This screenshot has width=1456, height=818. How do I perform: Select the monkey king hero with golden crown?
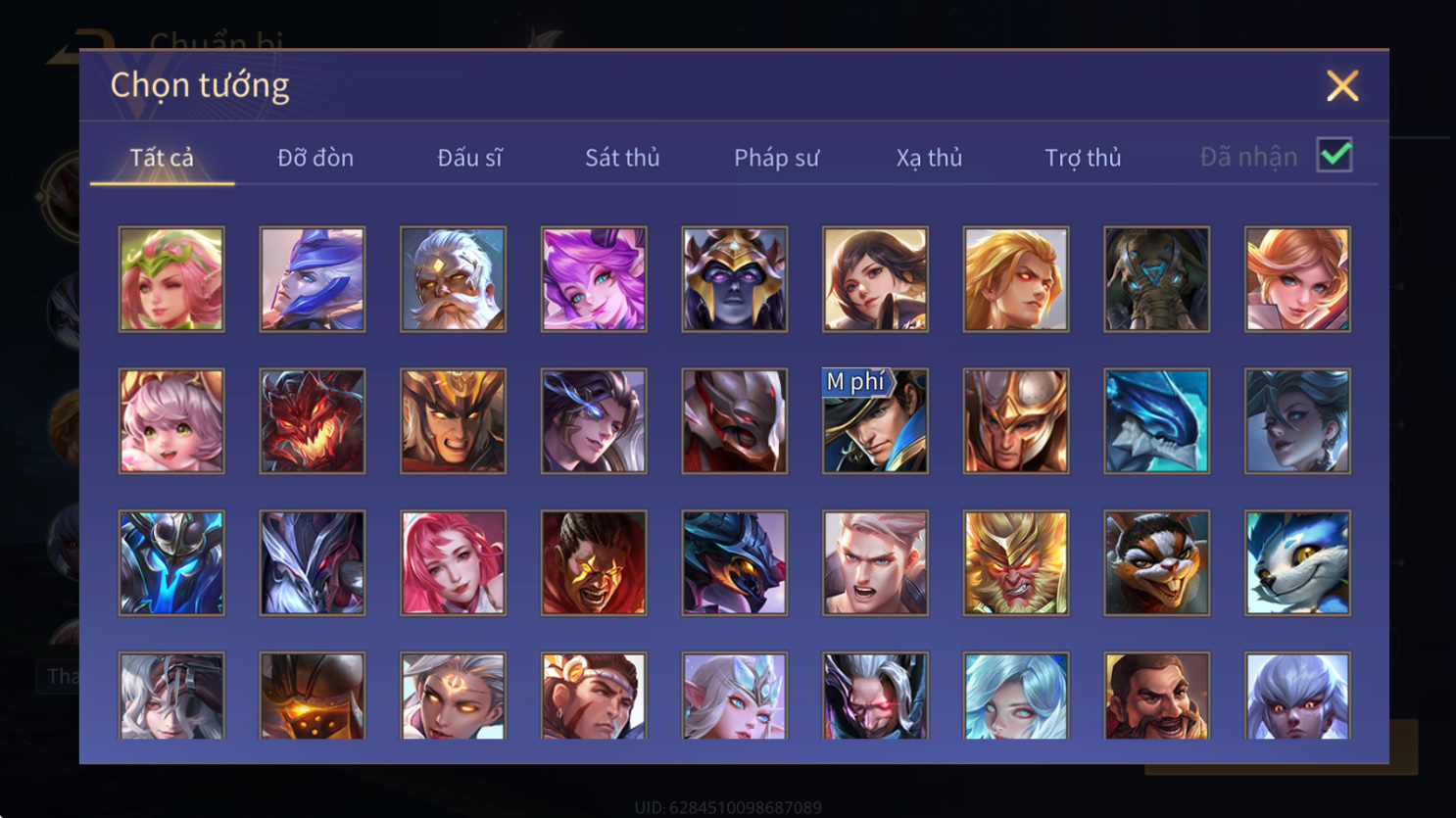click(1016, 563)
